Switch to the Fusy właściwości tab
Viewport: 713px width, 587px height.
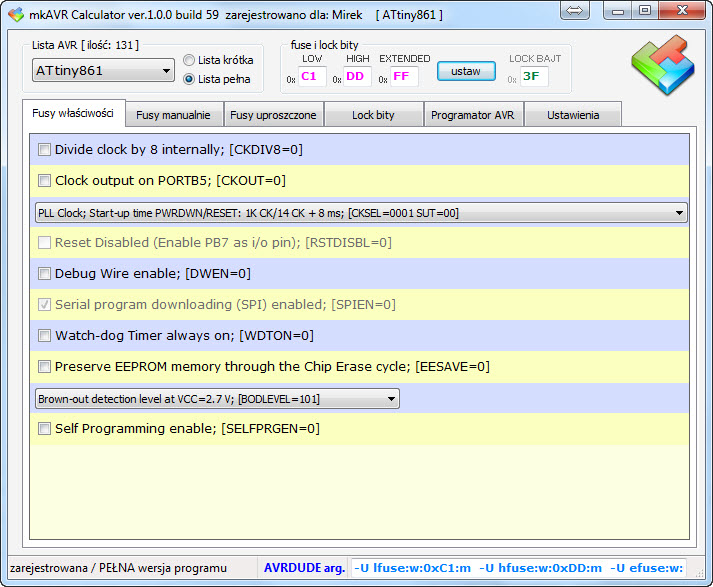[x=73, y=113]
